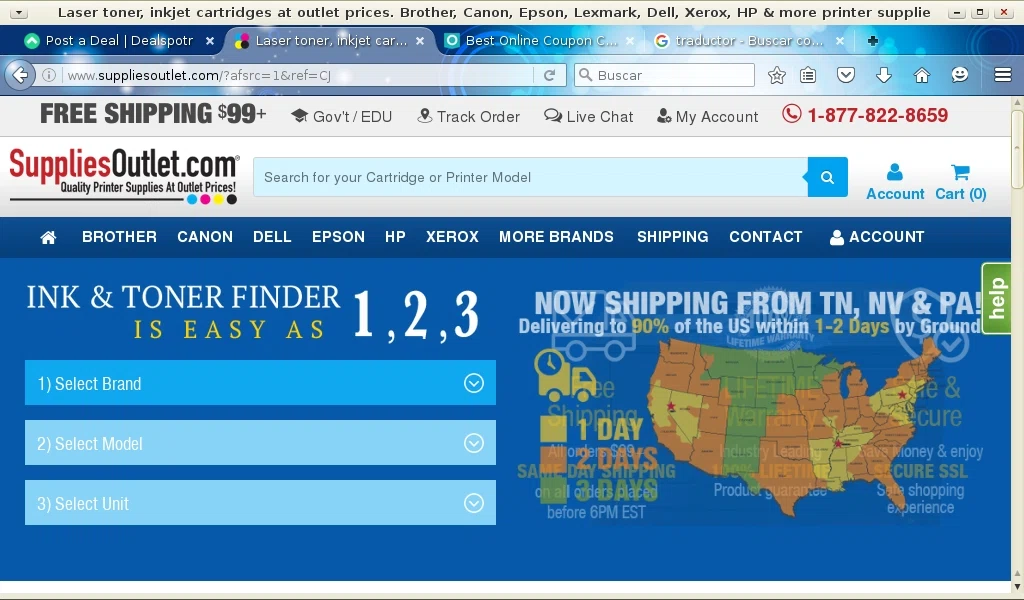Close the Post a Deal Dealspotr tab
This screenshot has width=1024, height=600.
210,40
